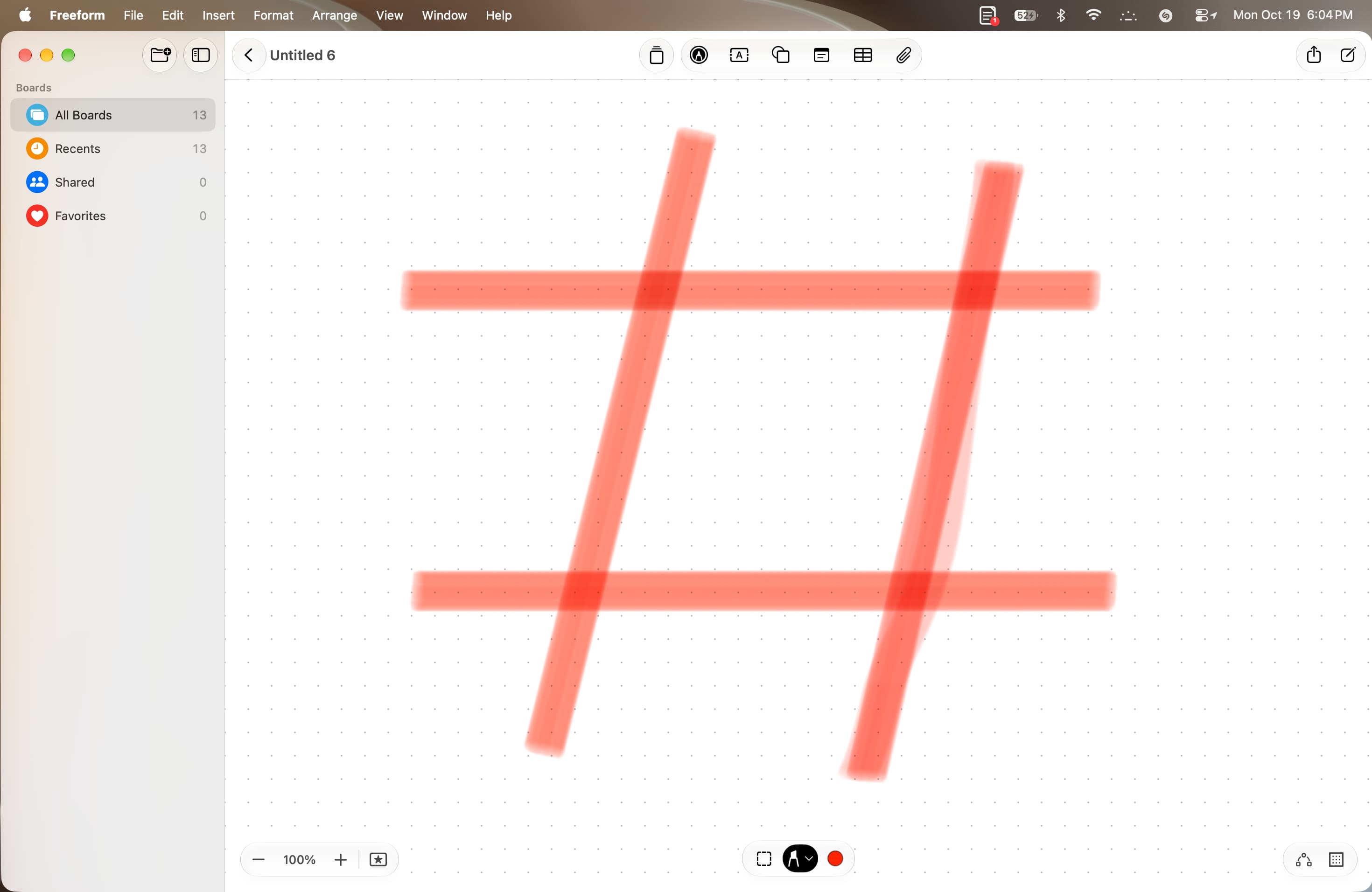1372x892 pixels.
Task: Zoom in with plus button
Action: click(x=340, y=860)
